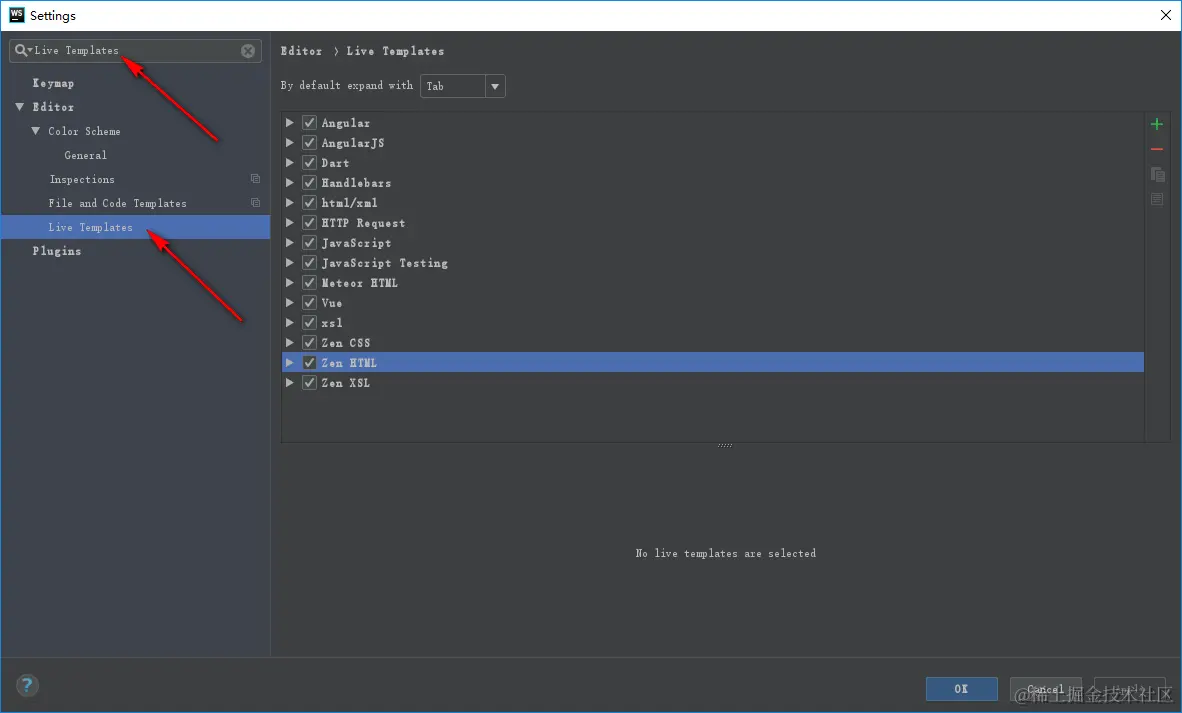Viewport: 1182px width, 713px height.
Task: Toggle the JavaScript Testing checkbox
Action: click(x=309, y=262)
